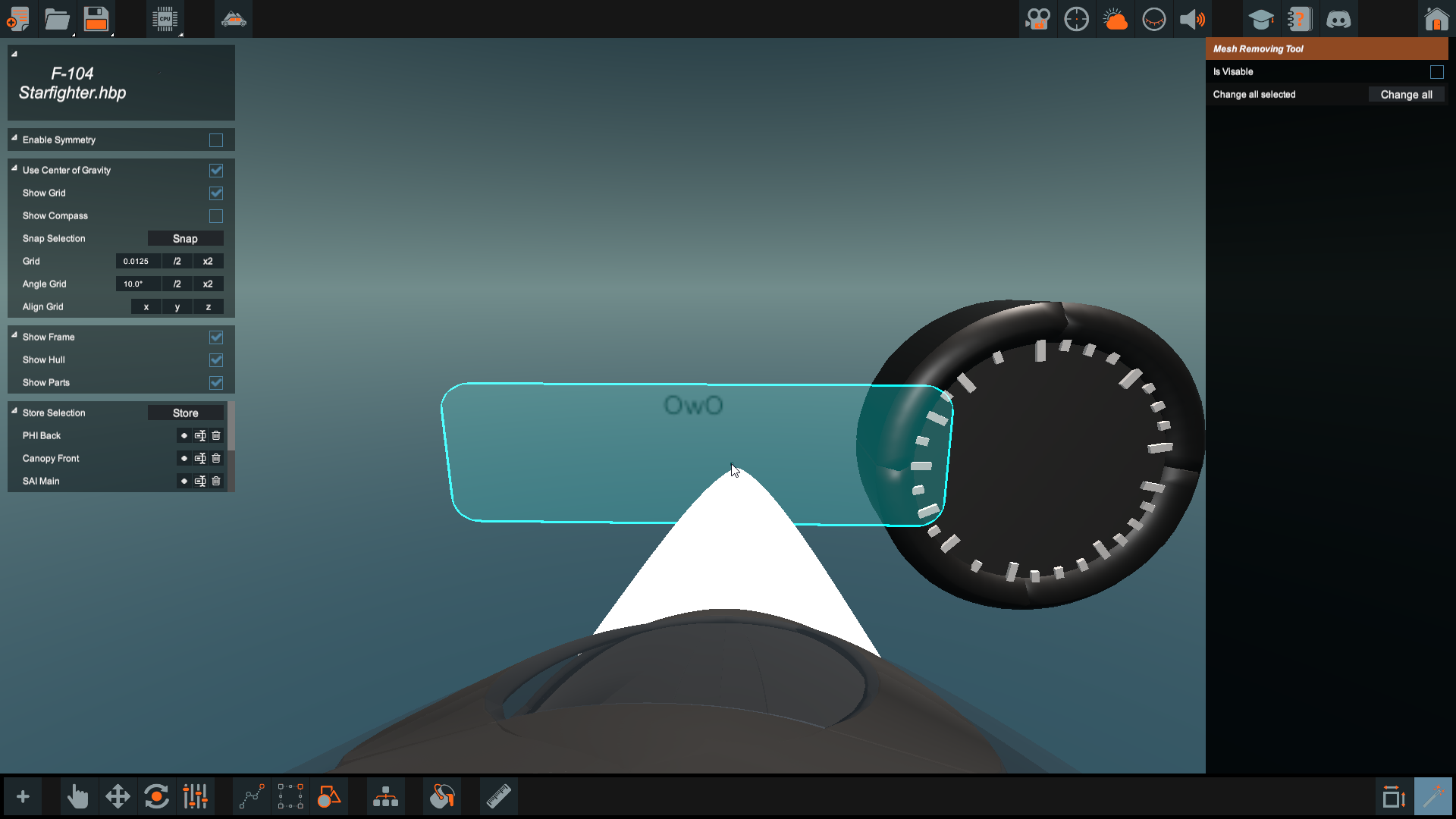1456x819 pixels.
Task: Click the camera icon in top bar
Action: pos(1037,19)
